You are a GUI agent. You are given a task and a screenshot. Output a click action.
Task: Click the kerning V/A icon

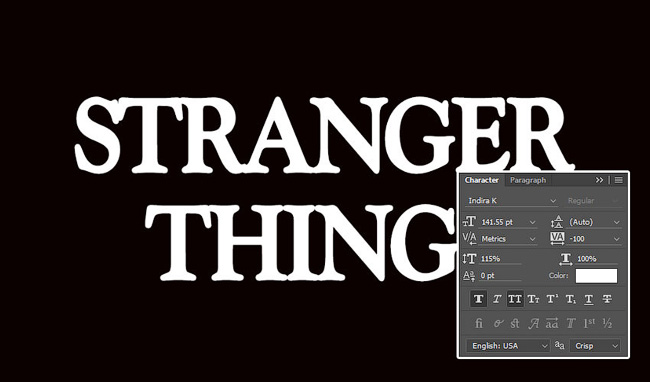[x=469, y=239]
